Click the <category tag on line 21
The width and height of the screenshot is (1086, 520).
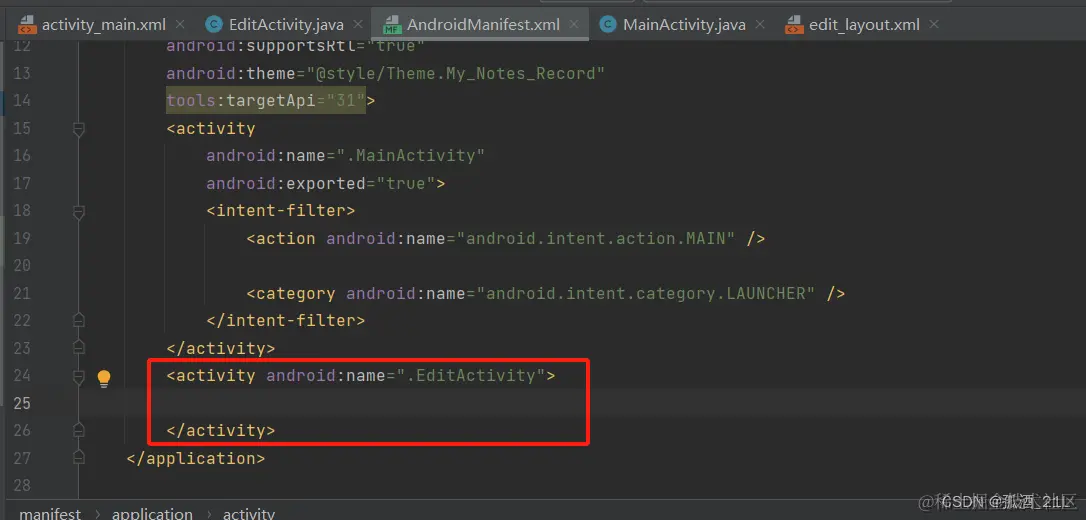tap(291, 293)
